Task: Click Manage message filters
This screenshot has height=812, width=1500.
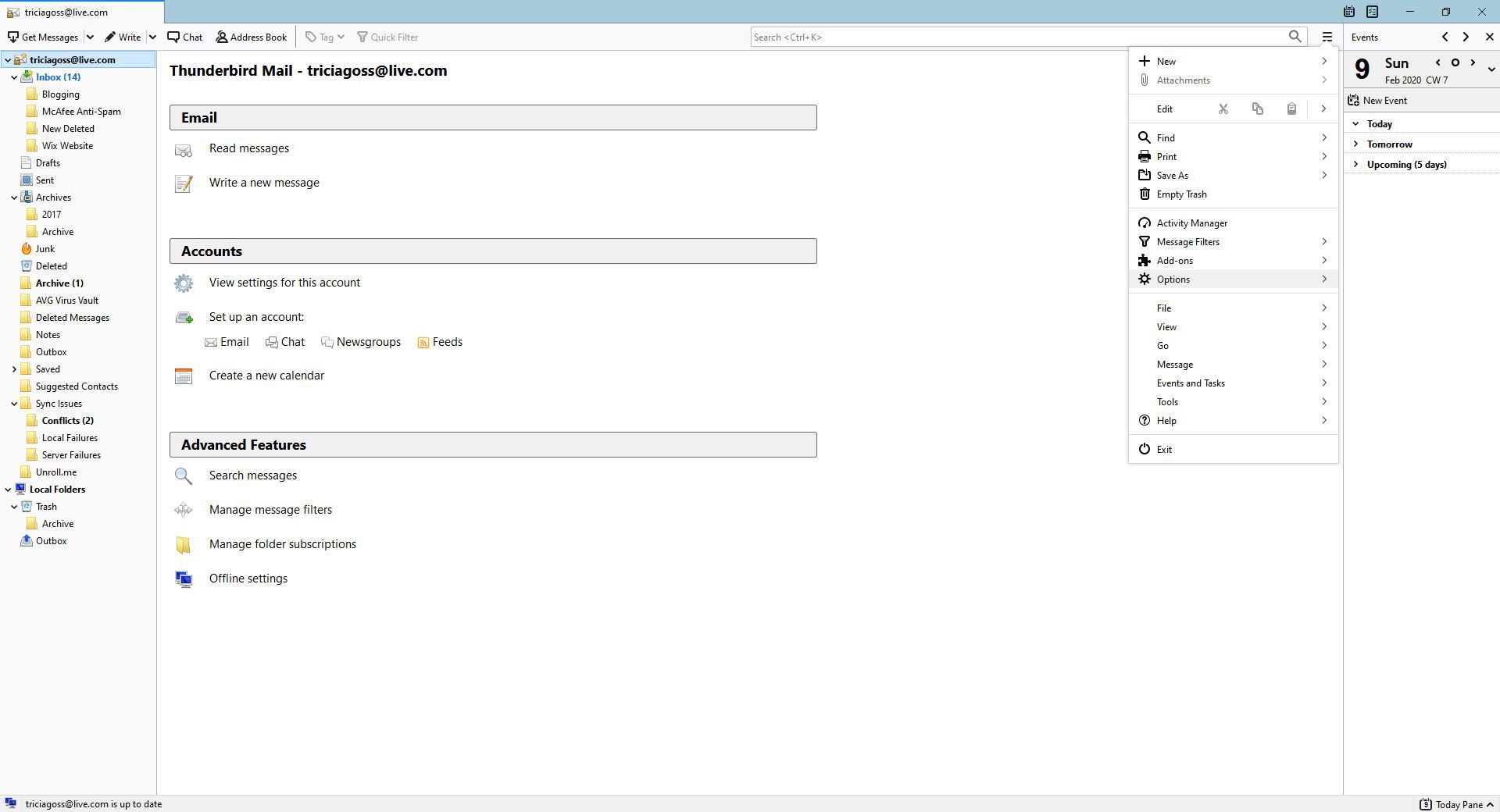Action: [270, 510]
